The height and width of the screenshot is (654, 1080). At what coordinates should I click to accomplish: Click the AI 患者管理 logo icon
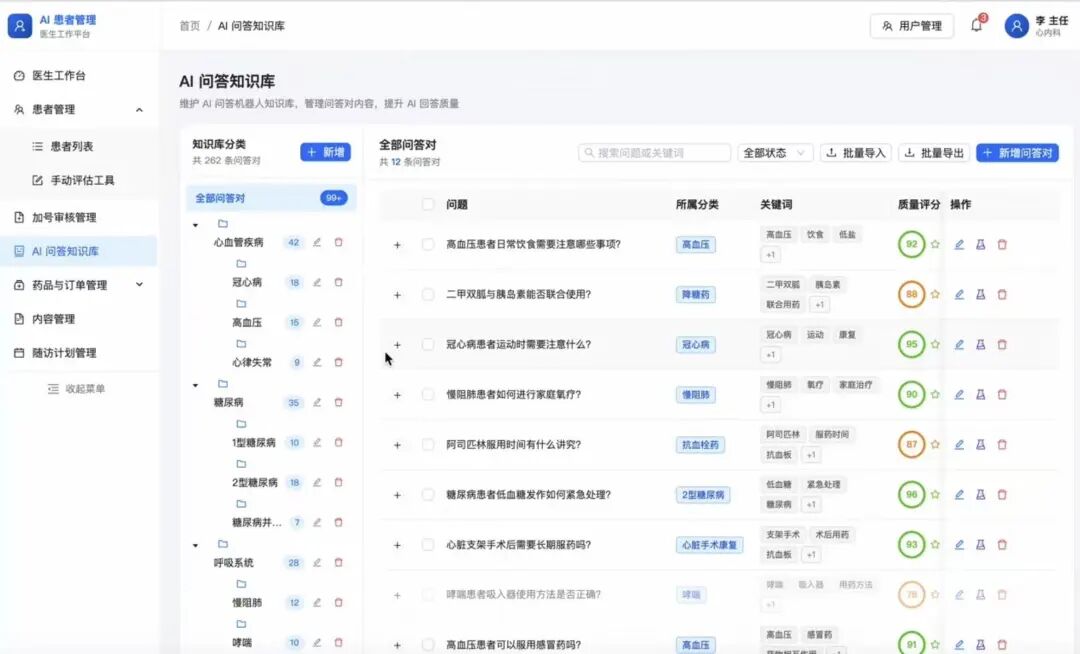click(x=20, y=26)
